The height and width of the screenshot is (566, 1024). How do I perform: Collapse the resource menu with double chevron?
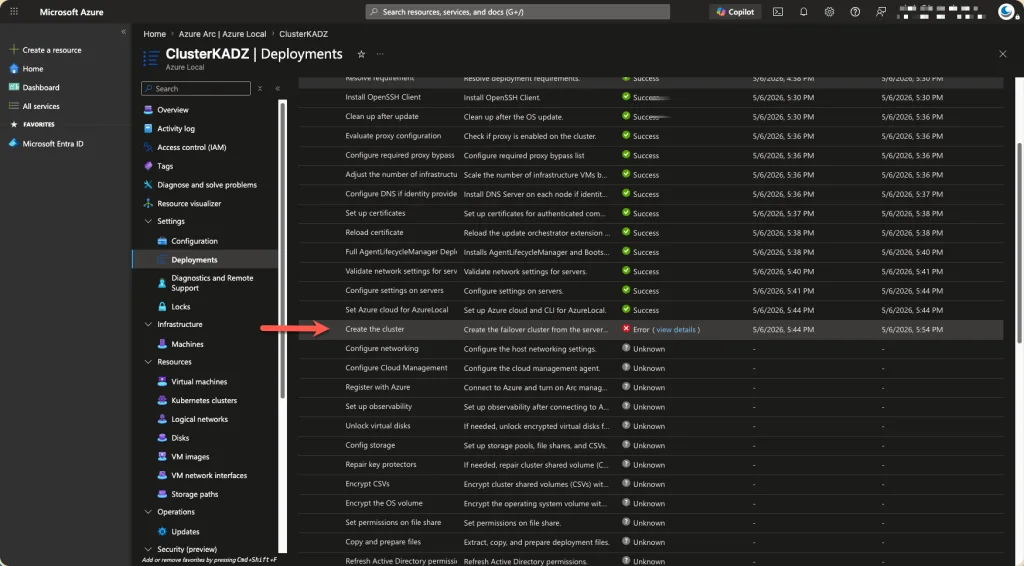[278, 88]
